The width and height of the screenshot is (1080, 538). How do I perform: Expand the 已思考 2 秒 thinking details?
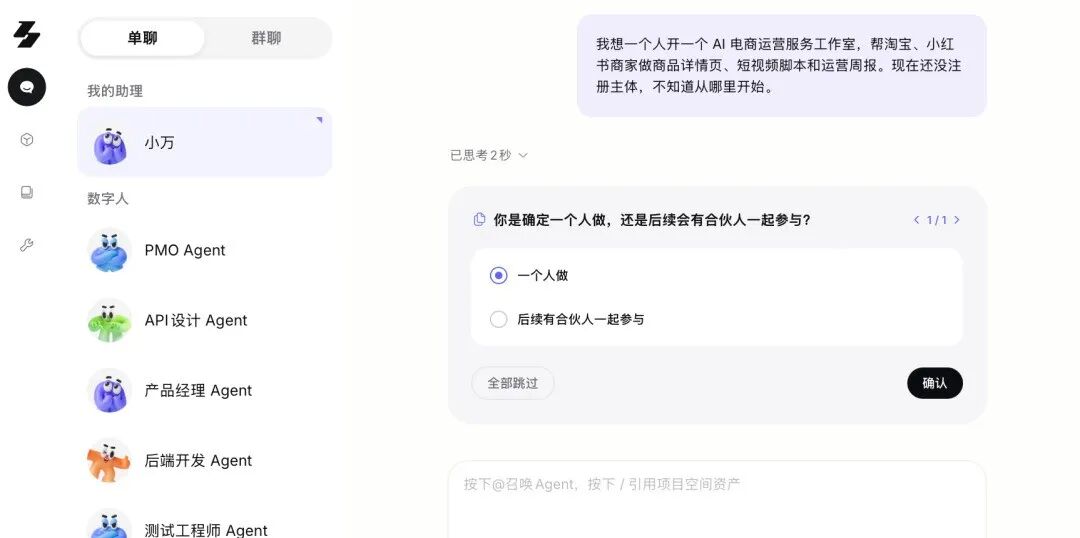point(489,156)
